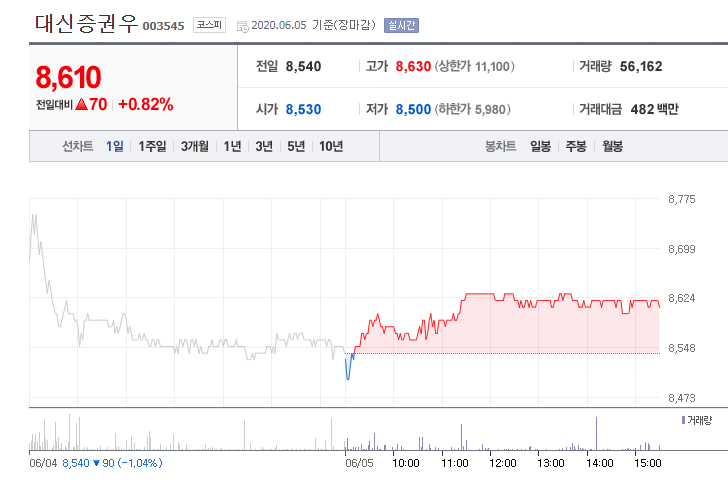
Task: Click the 10:00 time axis label
Action: coord(406,463)
